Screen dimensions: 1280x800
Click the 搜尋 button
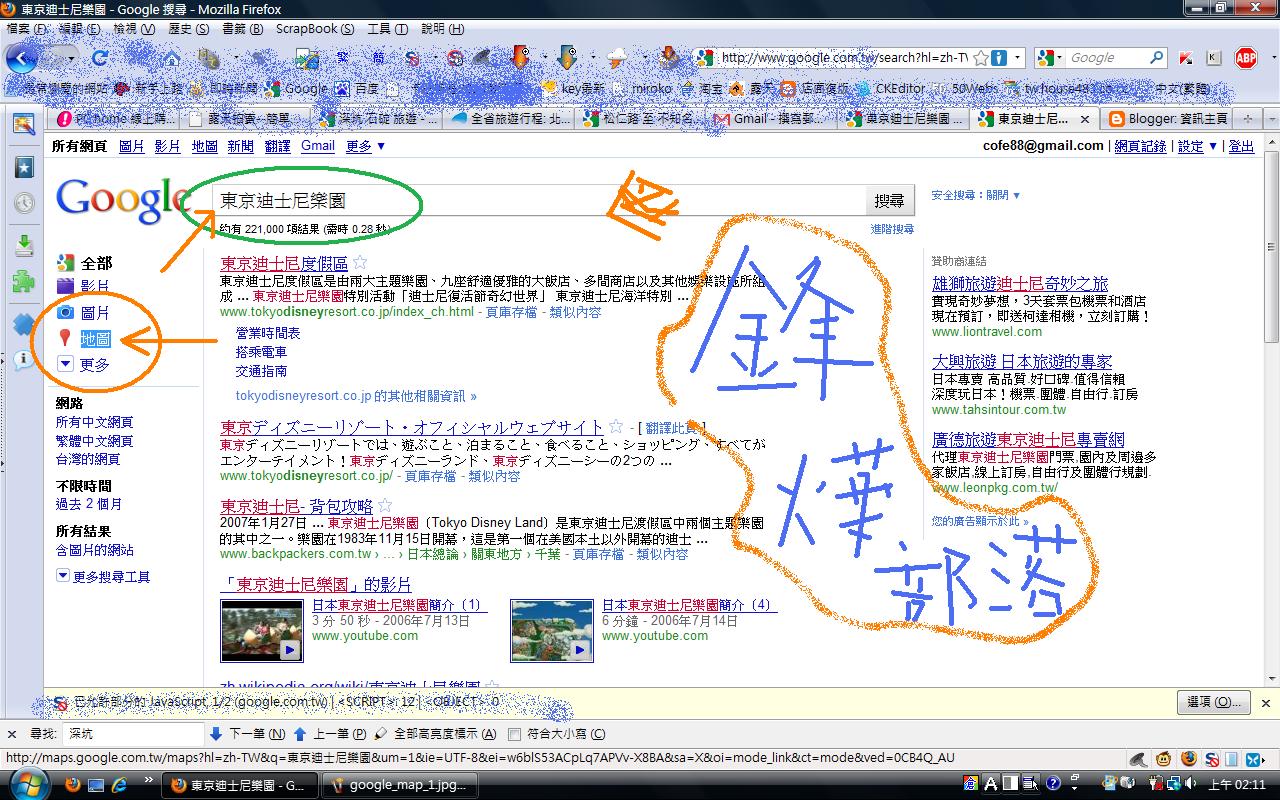coord(889,201)
